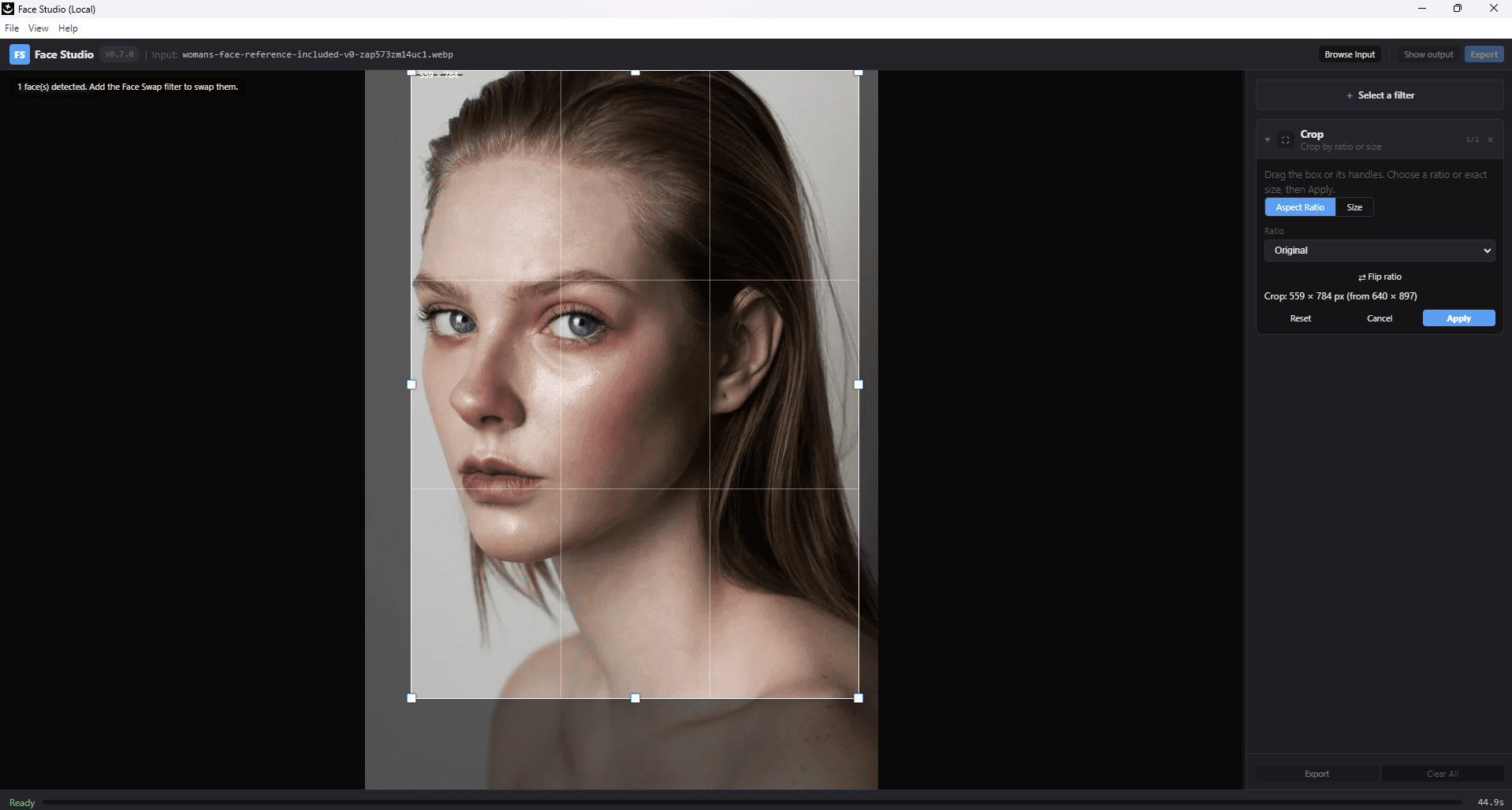The height and width of the screenshot is (810, 1512).
Task: Collapse the Crop filter panel arrow
Action: (x=1267, y=139)
